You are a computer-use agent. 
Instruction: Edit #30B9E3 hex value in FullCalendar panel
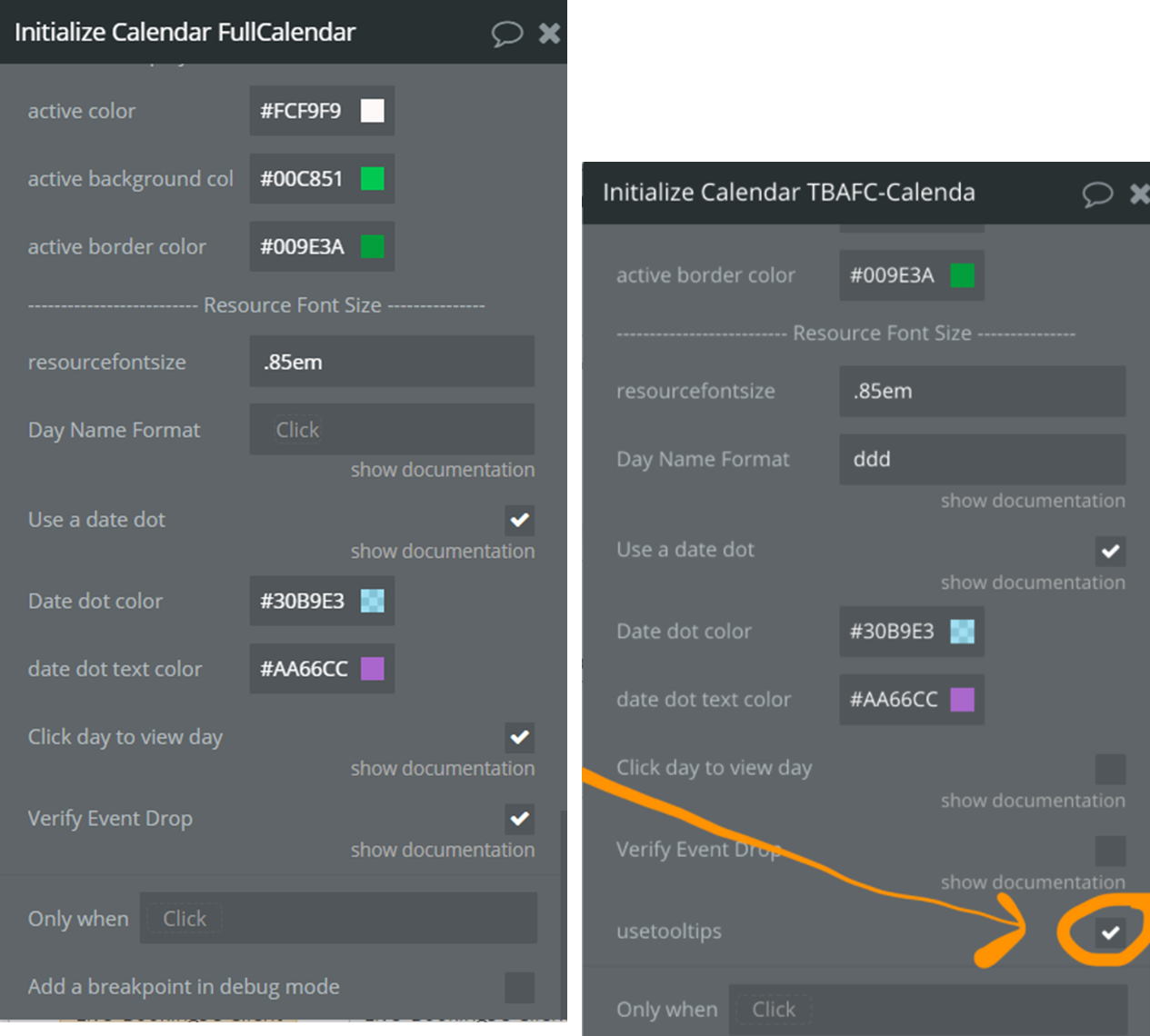303,601
